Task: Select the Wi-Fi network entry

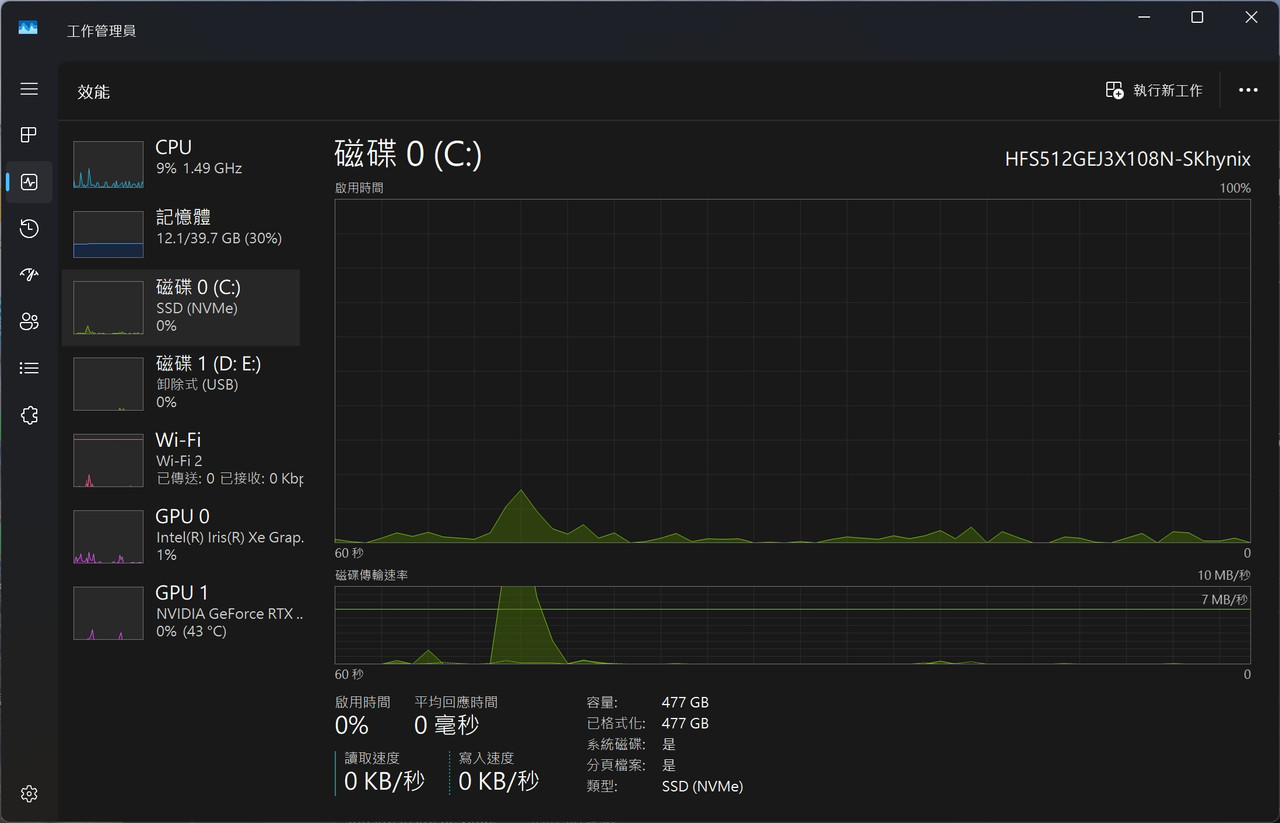Action: tap(181, 458)
